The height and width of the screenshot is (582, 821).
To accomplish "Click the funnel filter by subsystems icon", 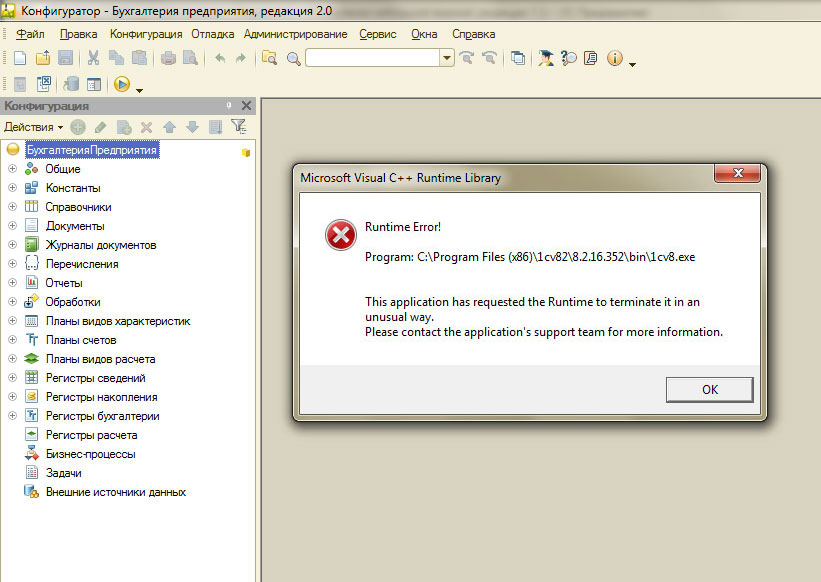I will [x=239, y=127].
